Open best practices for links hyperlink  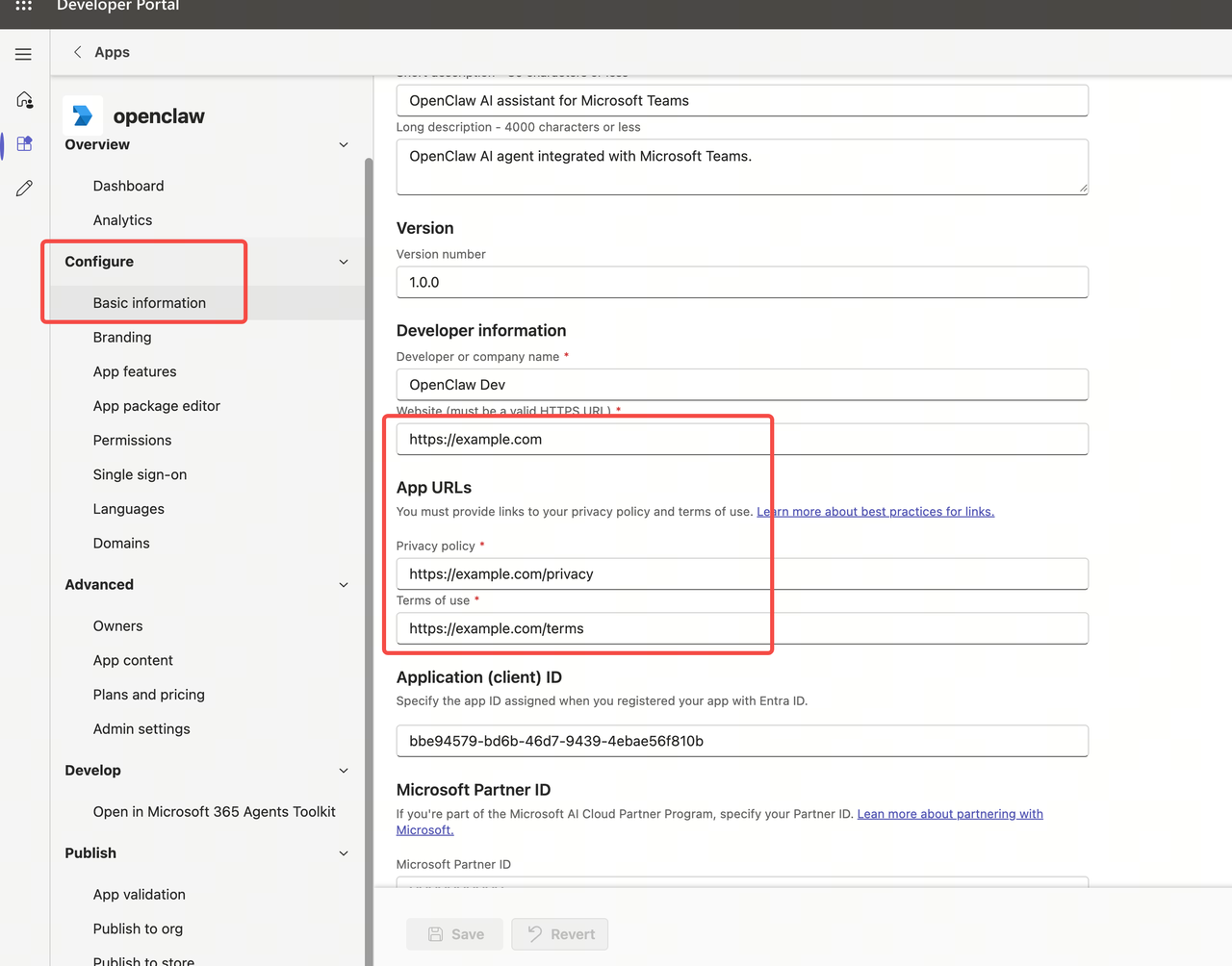point(876,512)
